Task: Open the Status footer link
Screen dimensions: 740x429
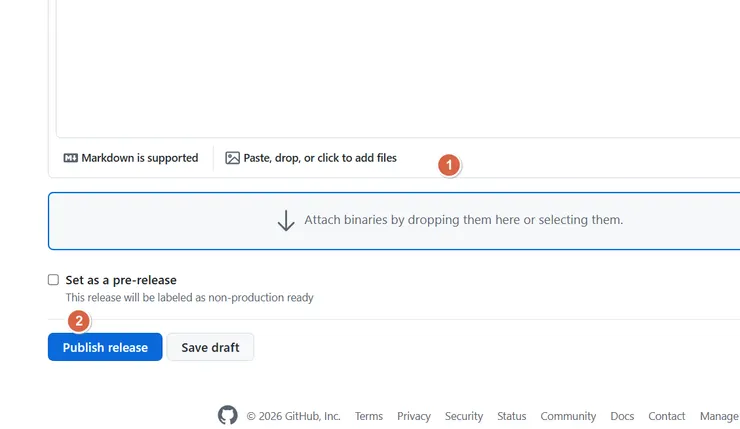Action: 511,416
